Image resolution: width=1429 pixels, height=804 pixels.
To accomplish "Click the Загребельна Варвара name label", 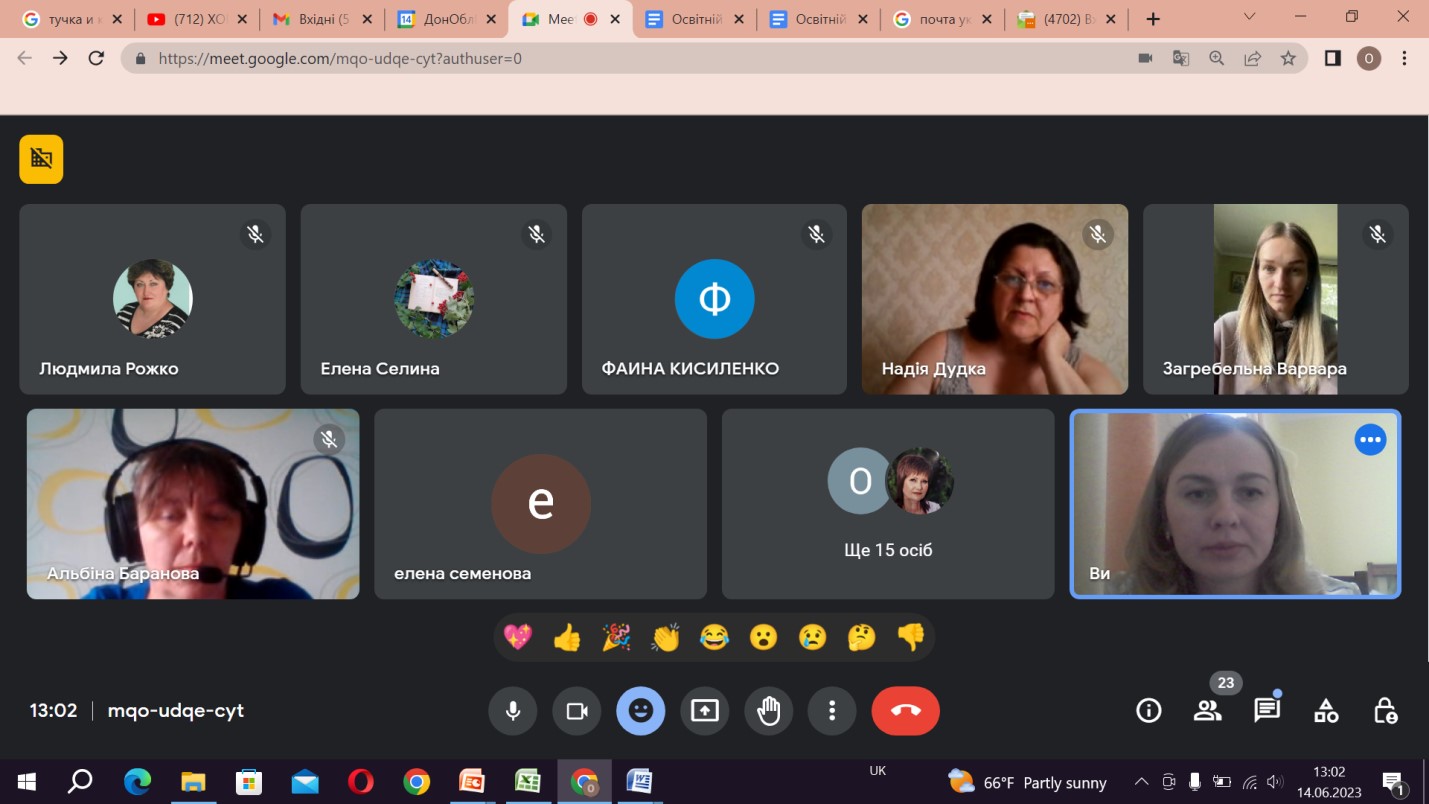I will pos(1254,369).
